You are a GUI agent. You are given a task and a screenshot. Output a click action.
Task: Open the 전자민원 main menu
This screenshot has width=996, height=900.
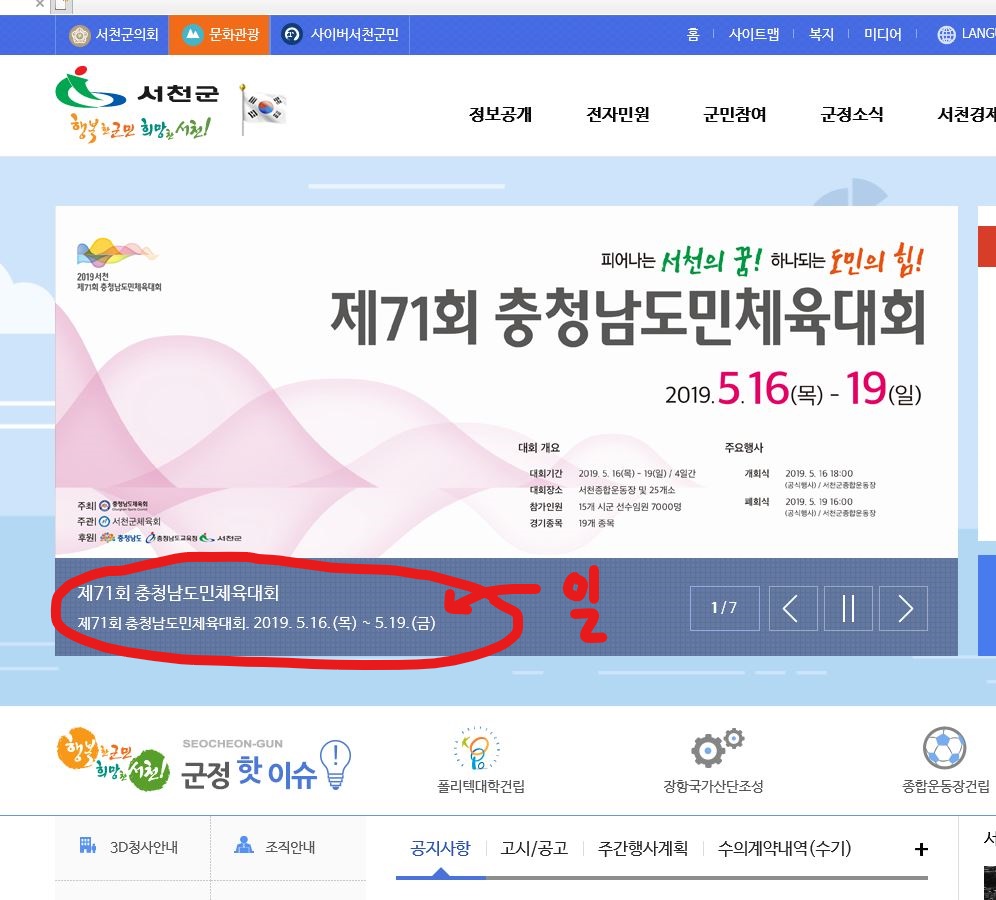617,114
